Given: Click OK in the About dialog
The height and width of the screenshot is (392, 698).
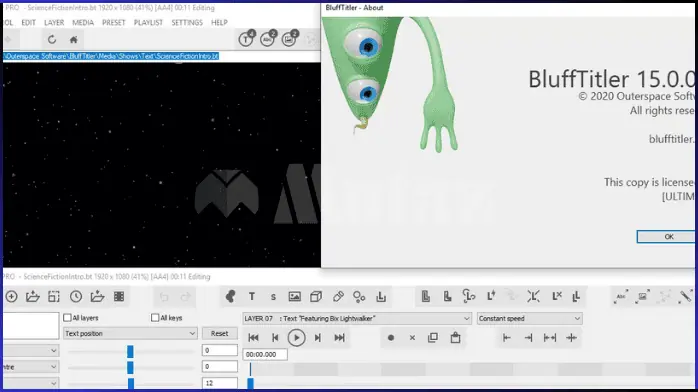Looking at the screenshot, I should point(666,237).
